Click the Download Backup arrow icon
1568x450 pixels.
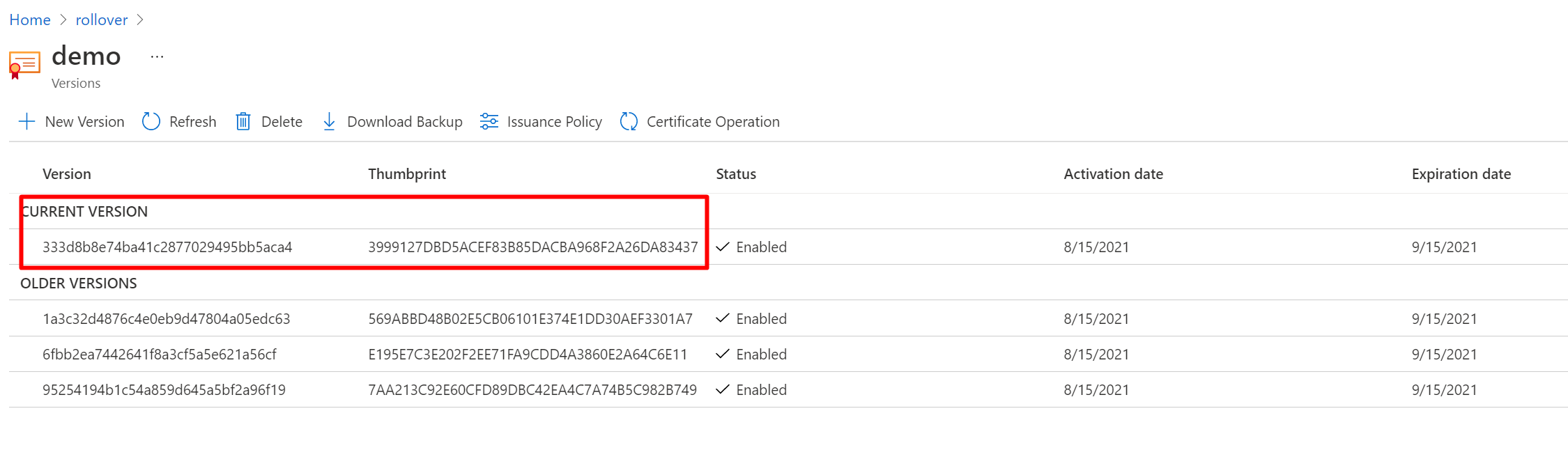tap(329, 122)
